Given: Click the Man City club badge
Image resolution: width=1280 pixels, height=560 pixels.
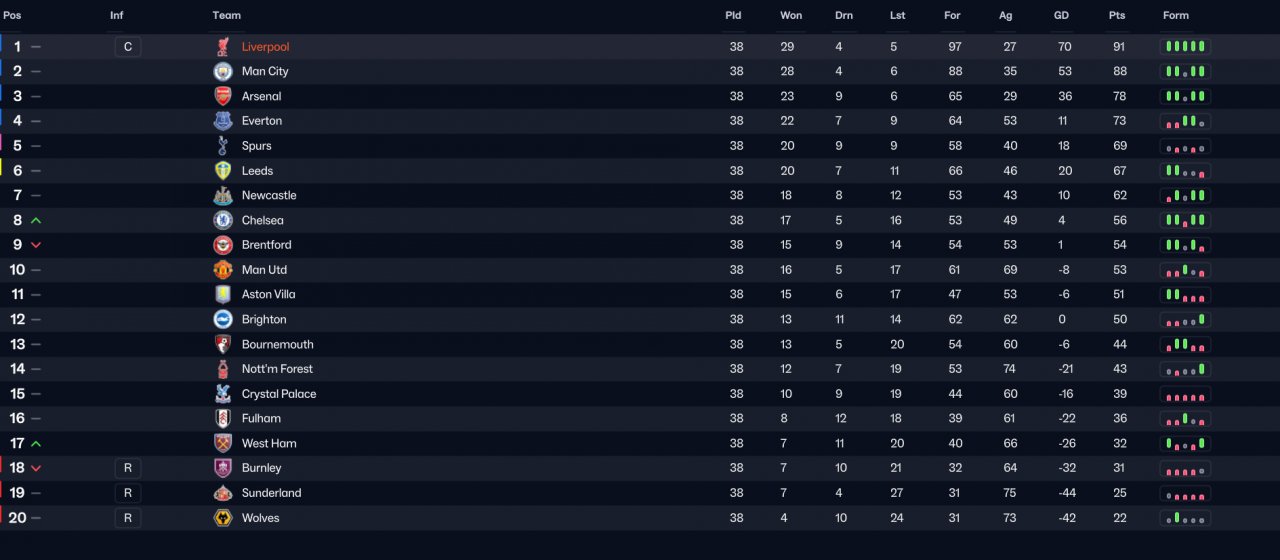Looking at the screenshot, I should (222, 71).
